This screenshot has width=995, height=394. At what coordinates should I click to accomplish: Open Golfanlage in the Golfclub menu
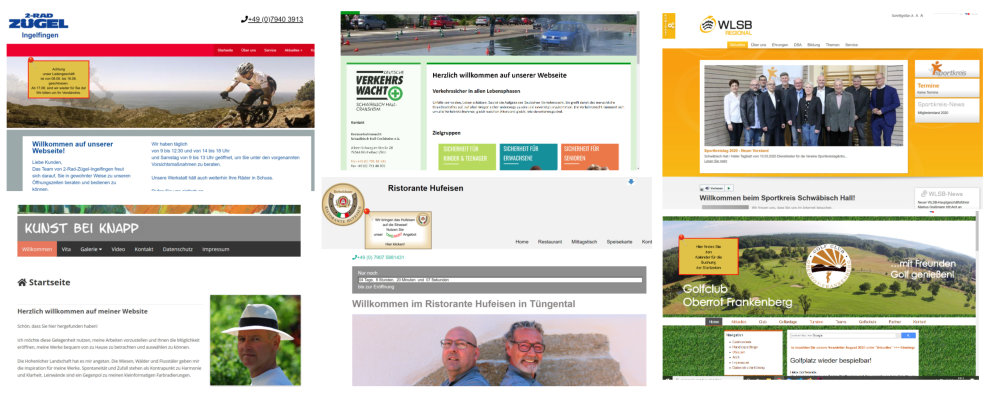(787, 322)
